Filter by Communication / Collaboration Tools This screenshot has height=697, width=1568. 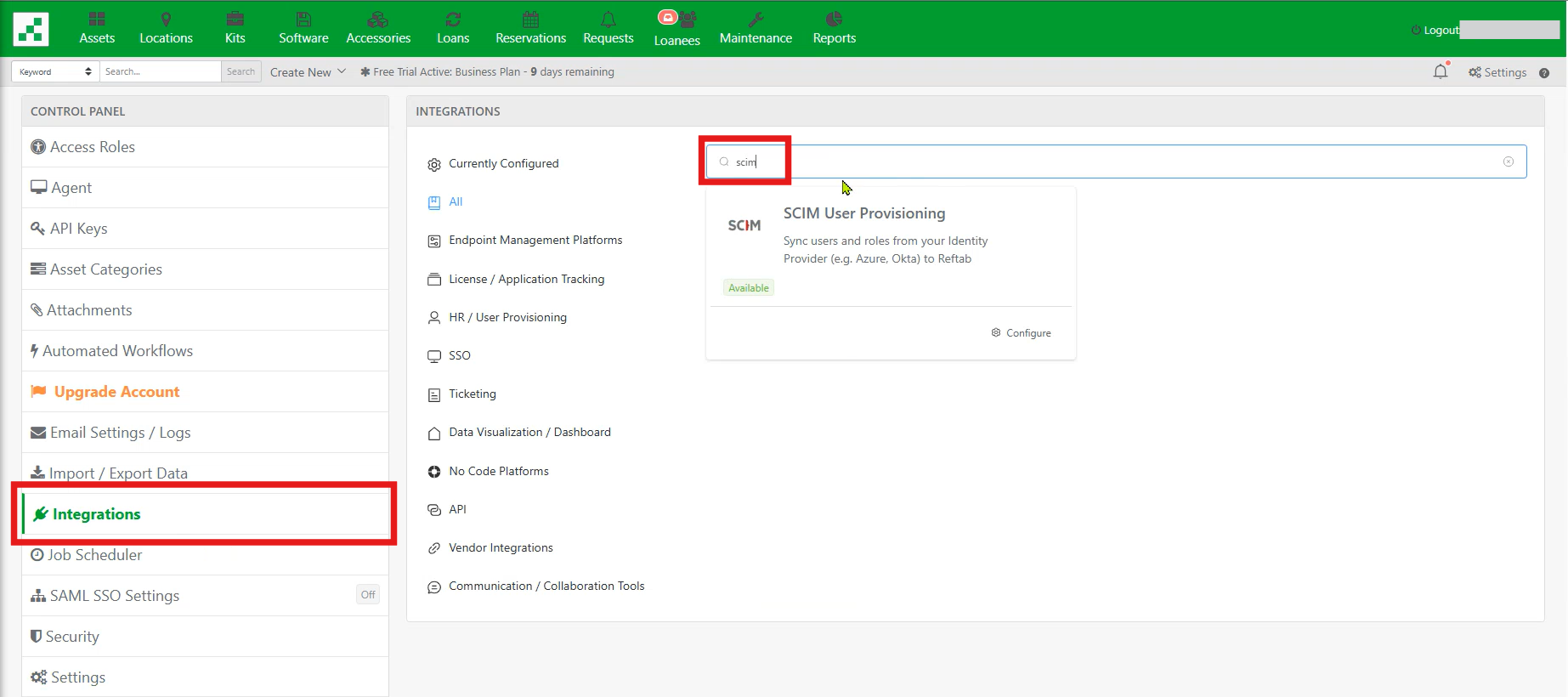click(x=535, y=586)
